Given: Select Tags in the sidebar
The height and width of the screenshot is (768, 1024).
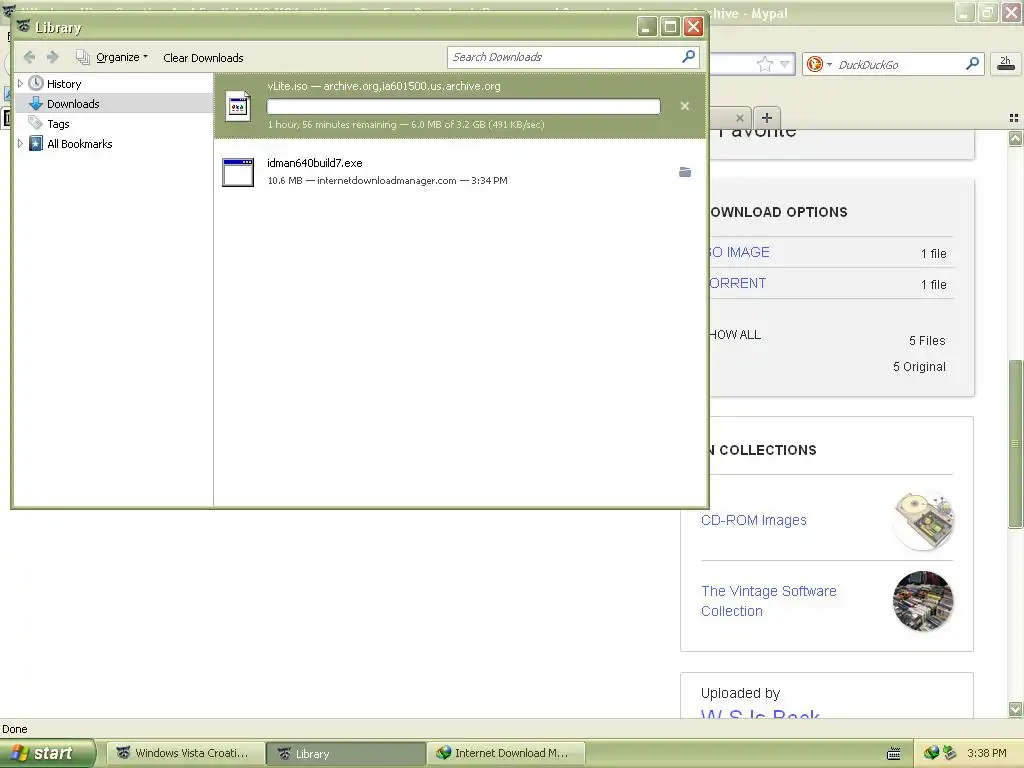Looking at the screenshot, I should coord(58,124).
